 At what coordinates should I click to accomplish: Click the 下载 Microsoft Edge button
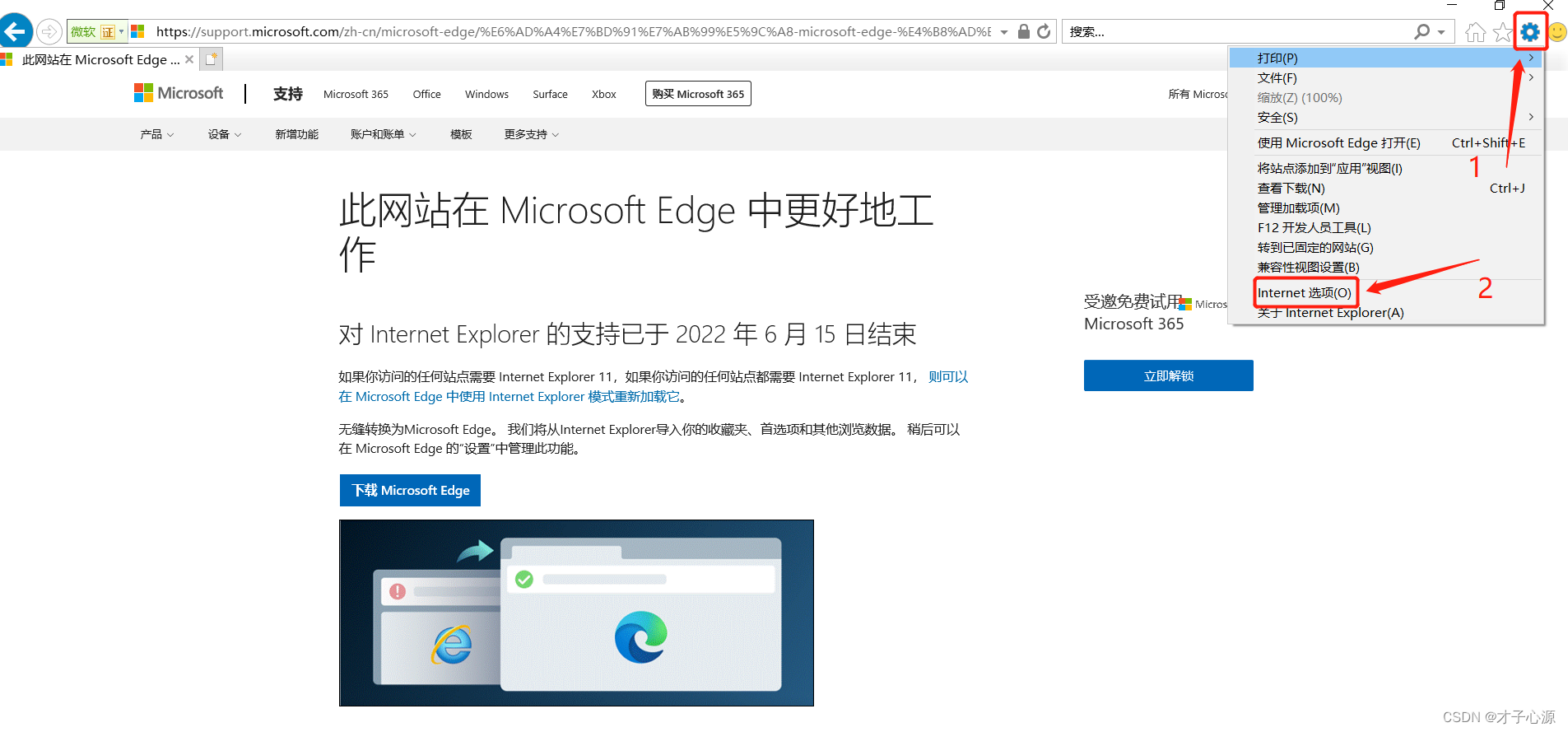[410, 490]
